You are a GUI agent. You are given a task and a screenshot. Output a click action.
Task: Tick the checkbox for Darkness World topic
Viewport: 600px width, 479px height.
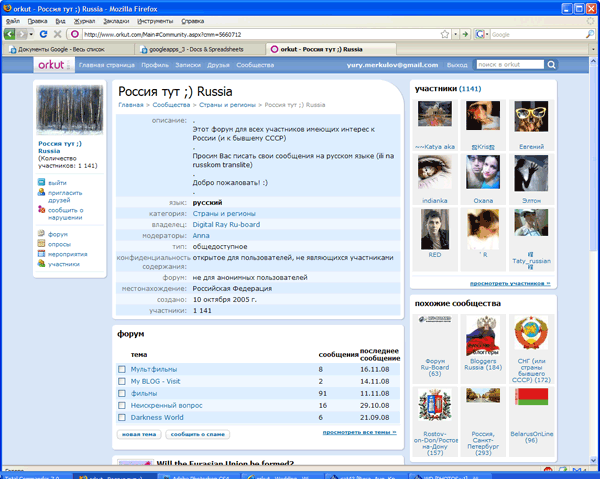click(x=122, y=417)
